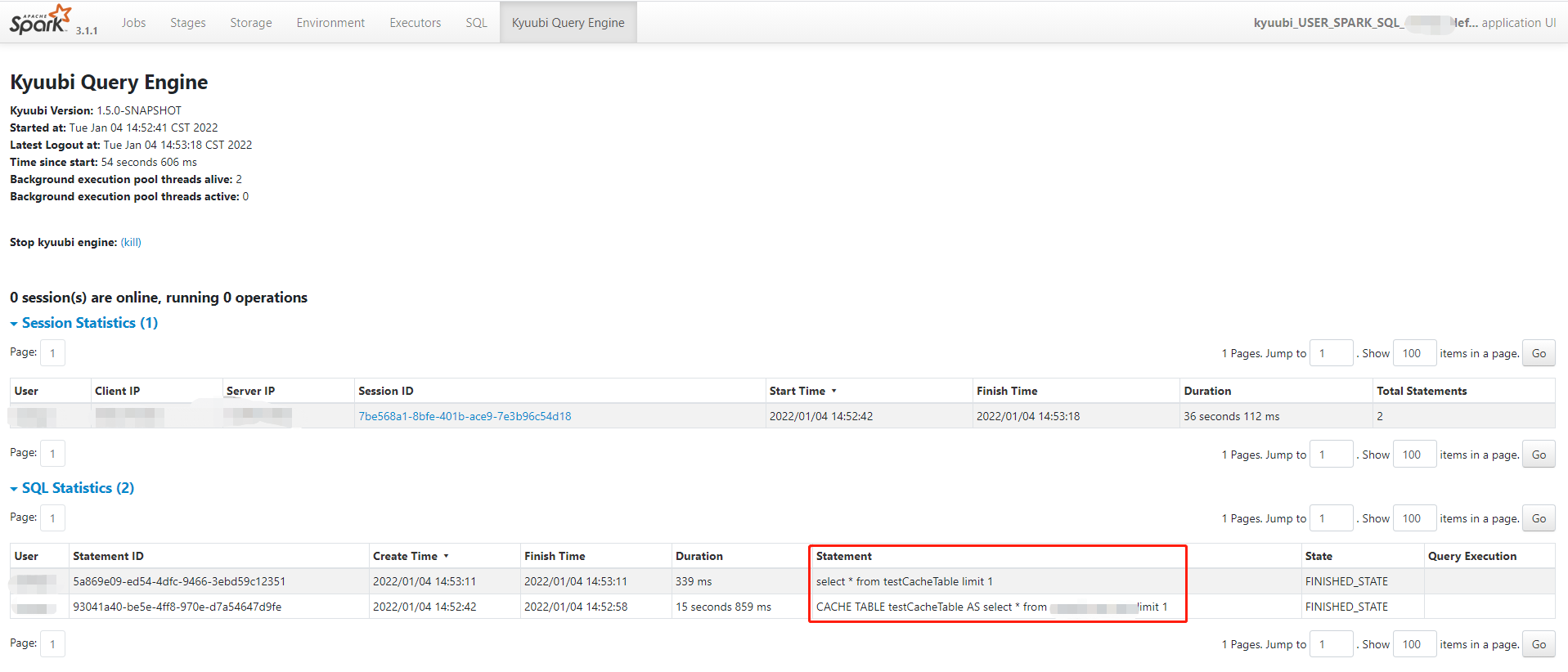The image size is (1568, 672).
Task: Focus Jump to field below session table
Action: pyautogui.click(x=1331, y=455)
